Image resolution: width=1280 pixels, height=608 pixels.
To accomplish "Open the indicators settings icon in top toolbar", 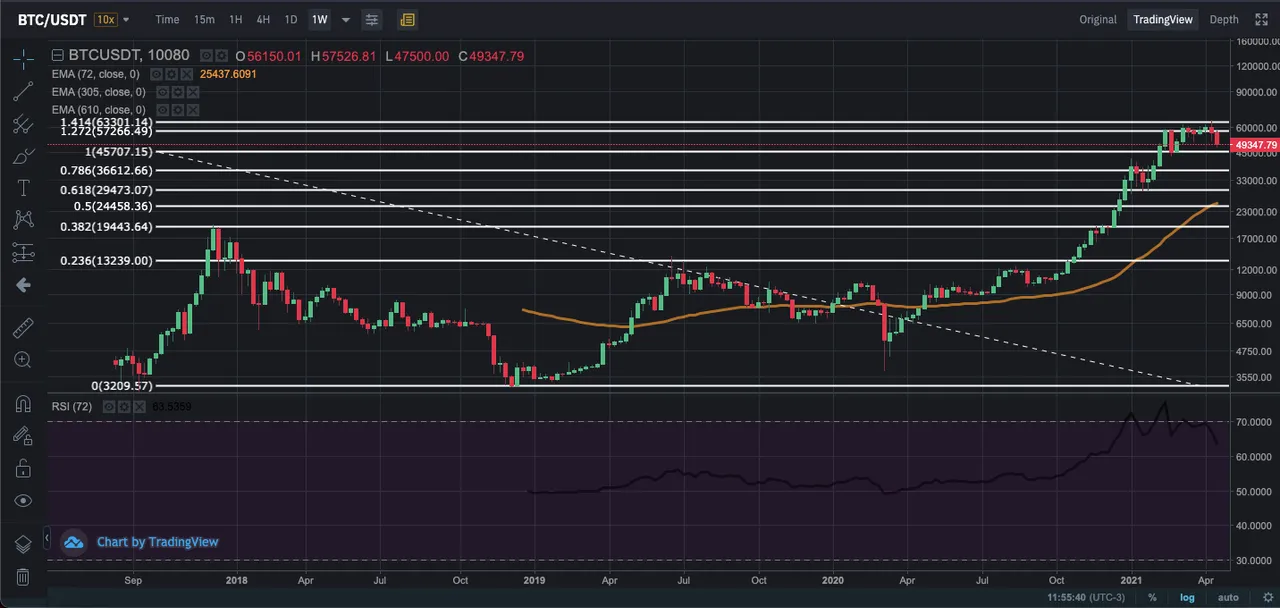I will [x=371, y=19].
